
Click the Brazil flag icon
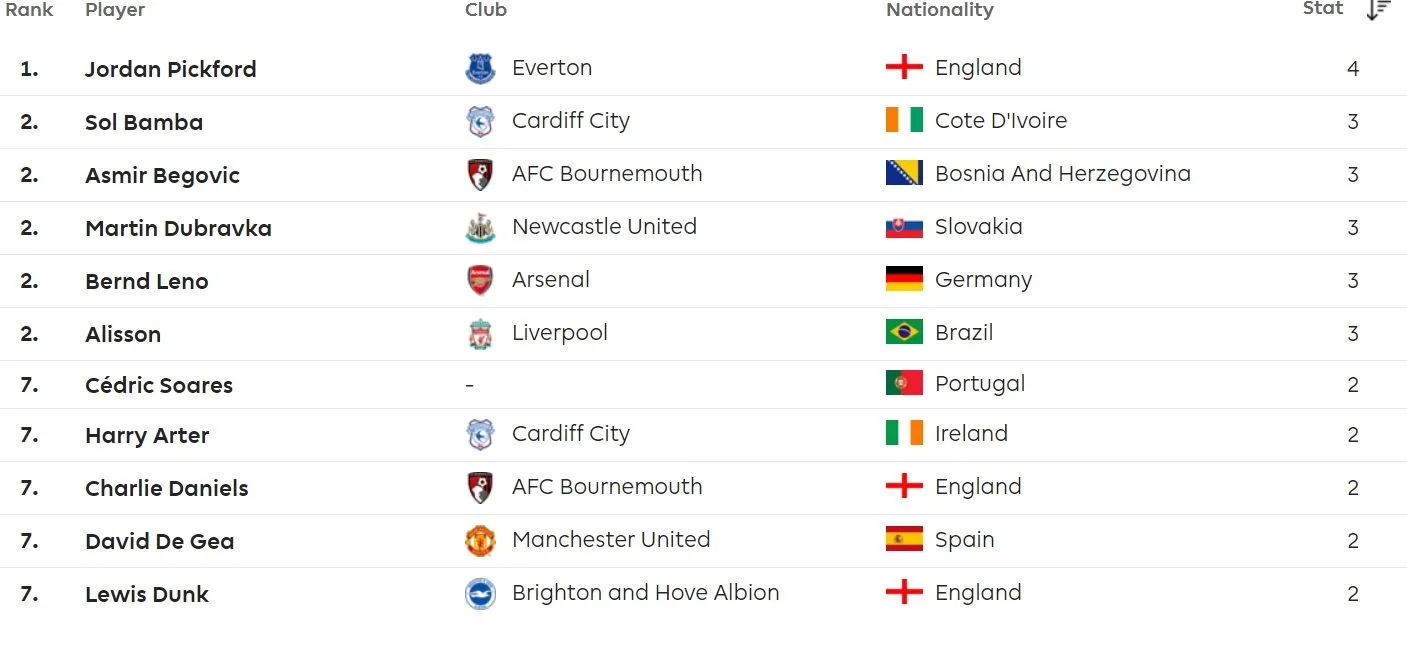904,332
